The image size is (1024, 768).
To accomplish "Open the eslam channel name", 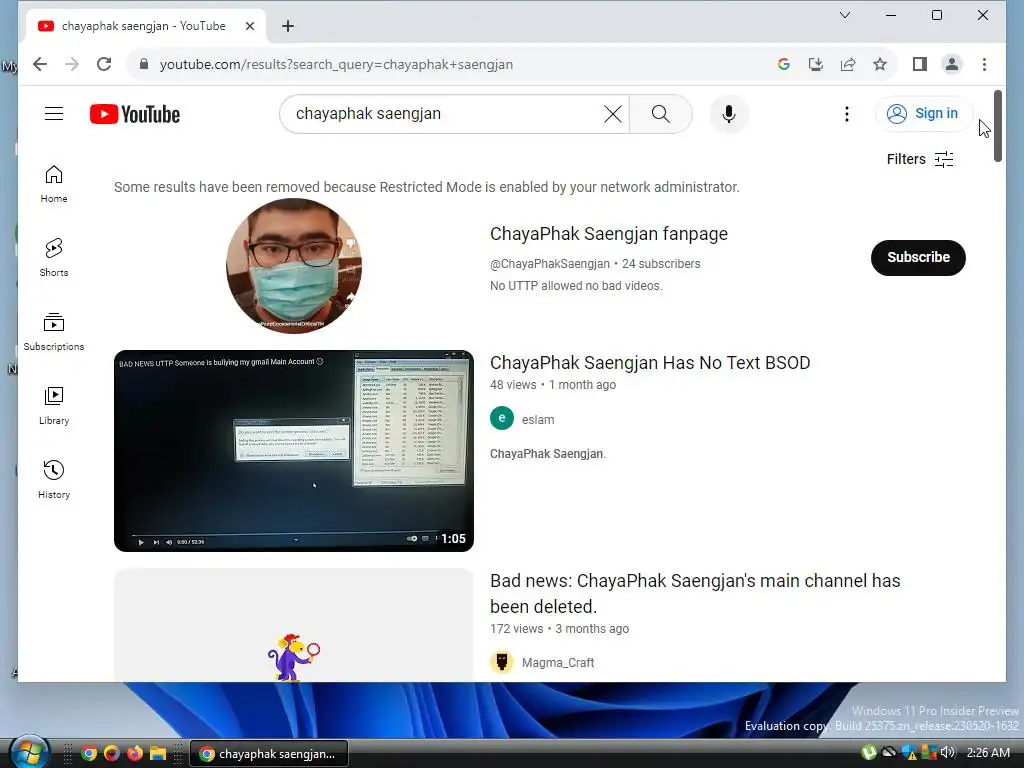I will (x=538, y=420).
